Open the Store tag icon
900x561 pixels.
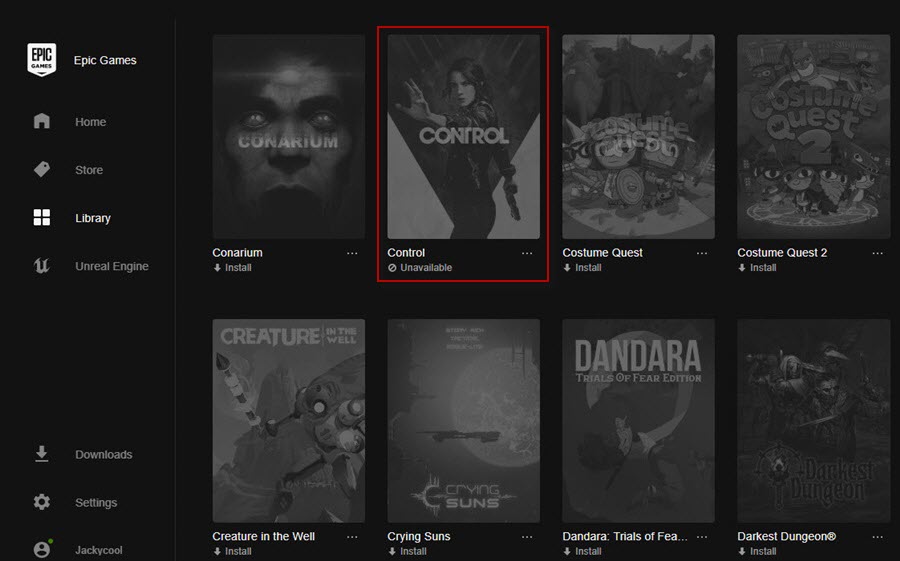pos(41,169)
